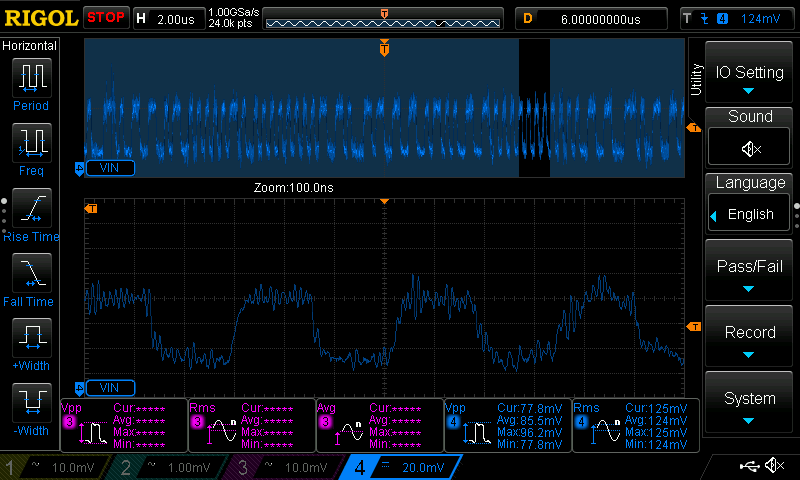Viewport: 800px width, 480px height.
Task: Click the orange trigger position marker in overview
Action: (384, 48)
